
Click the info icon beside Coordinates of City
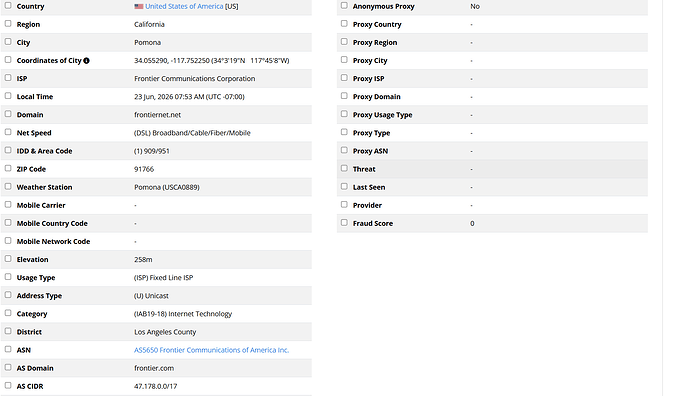[x=86, y=61]
